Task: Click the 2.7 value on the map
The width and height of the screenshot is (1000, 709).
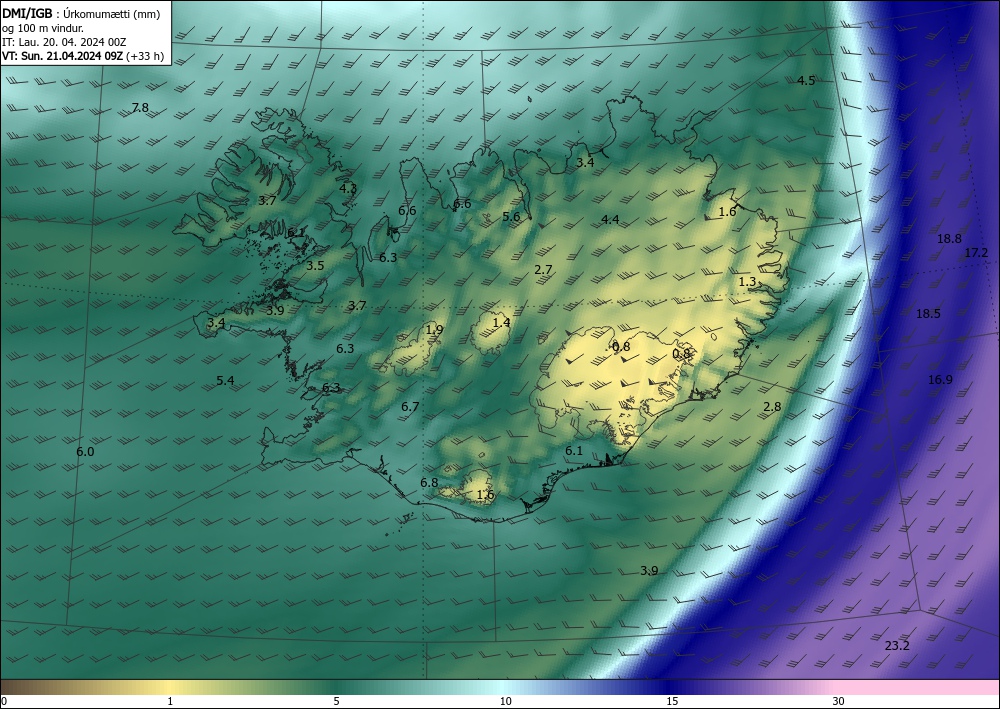Action: (543, 270)
